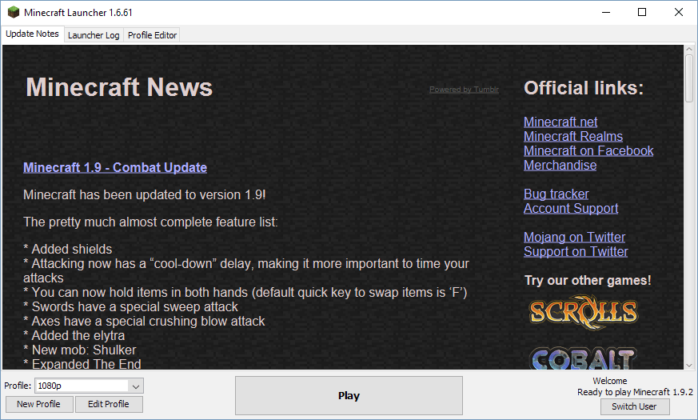
Task: Close the Minecraft Launcher window
Action: [x=678, y=12]
